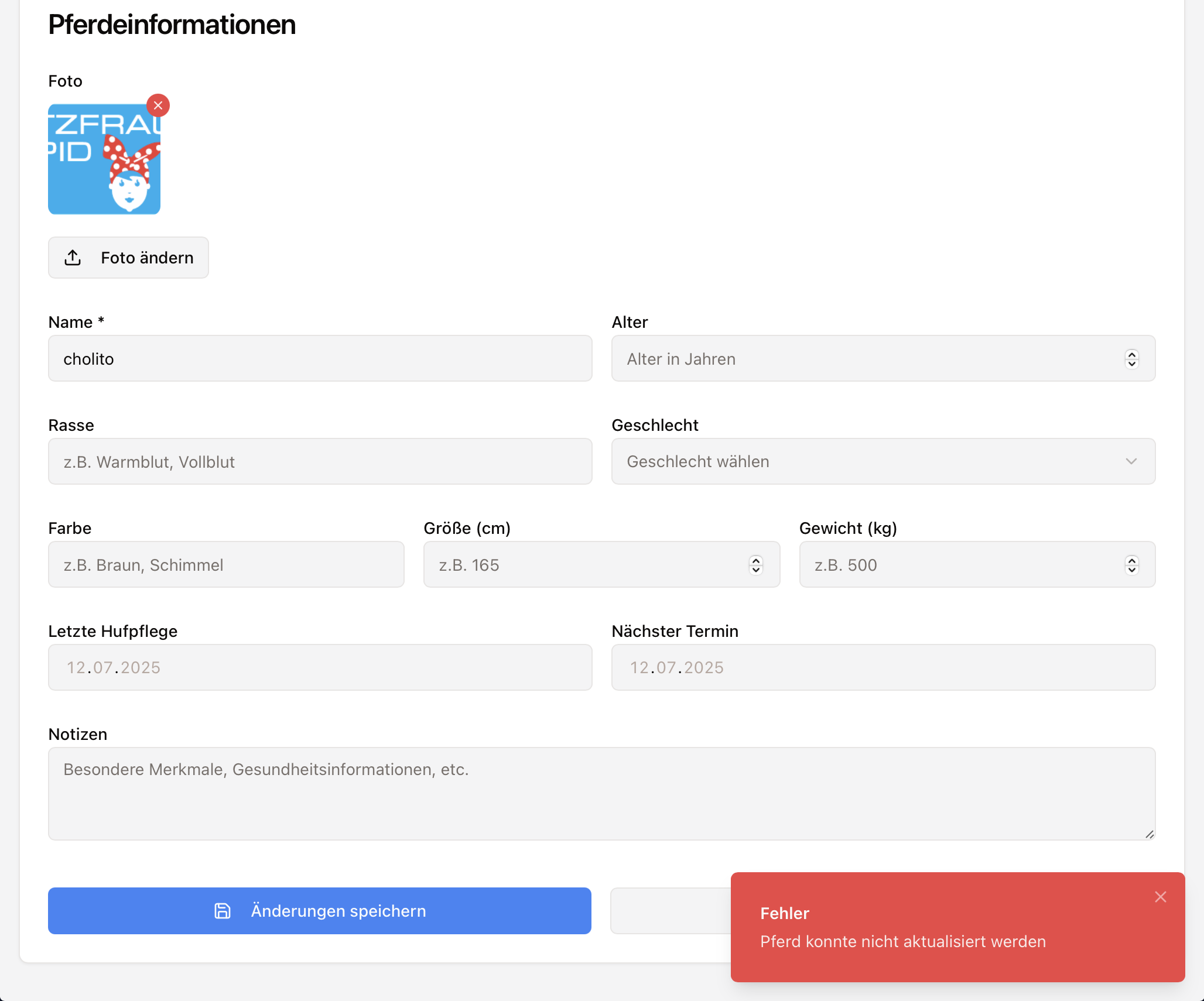Adjust the Alter field stepper arrows

click(1131, 359)
